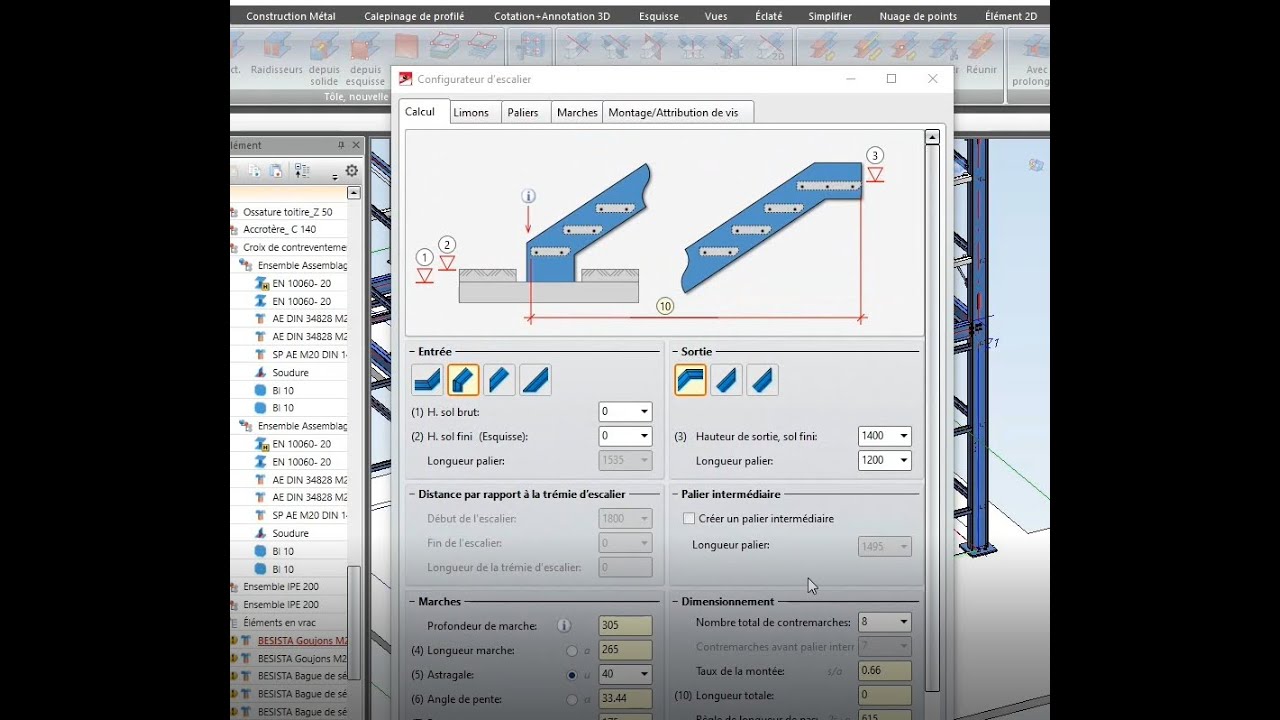Collapse the Dimensionnement section
Viewport: 1280px width, 720px height.
675,602
